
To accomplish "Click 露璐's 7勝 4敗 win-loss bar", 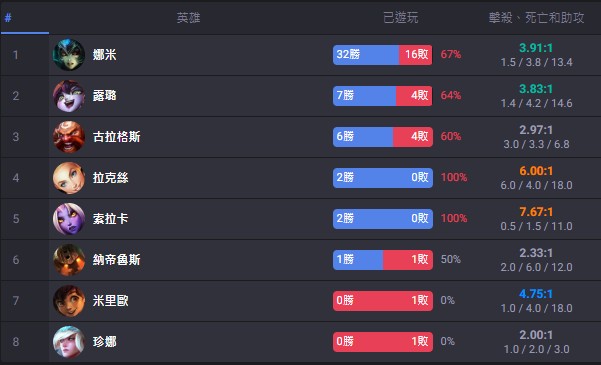I will pyautogui.click(x=383, y=95).
